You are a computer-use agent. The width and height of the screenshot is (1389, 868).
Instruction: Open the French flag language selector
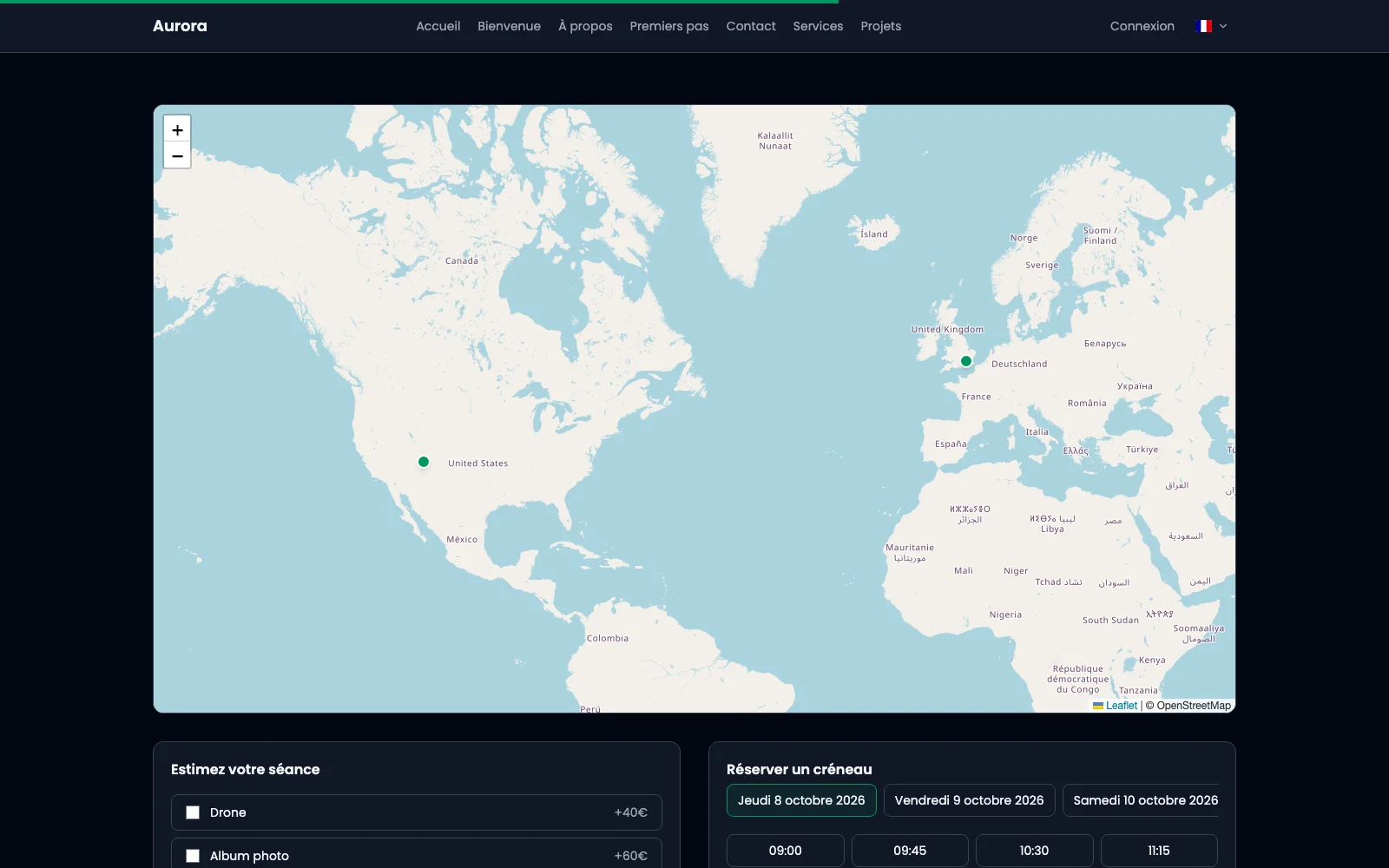coord(1211,26)
